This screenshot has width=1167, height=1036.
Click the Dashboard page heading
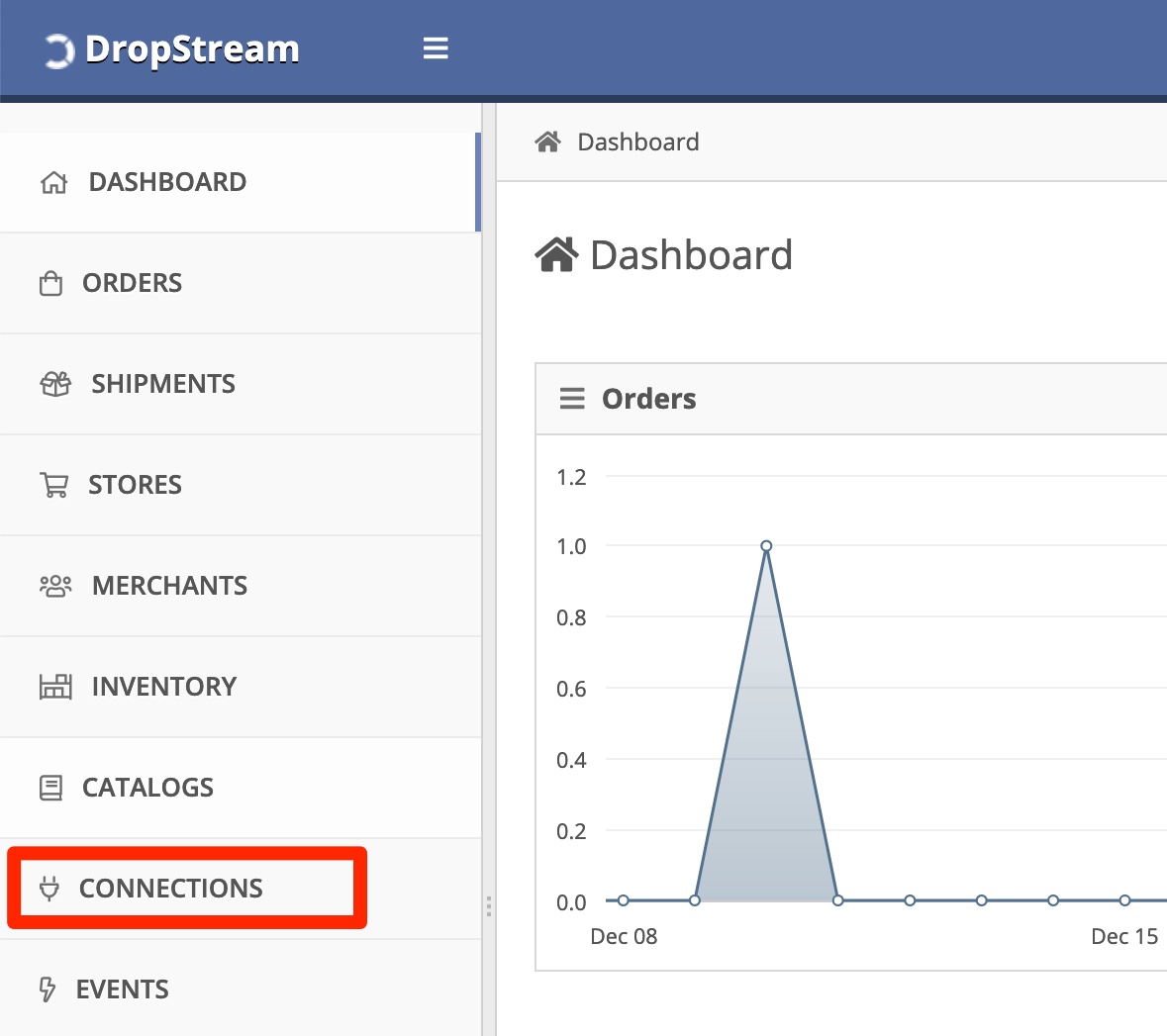691,255
